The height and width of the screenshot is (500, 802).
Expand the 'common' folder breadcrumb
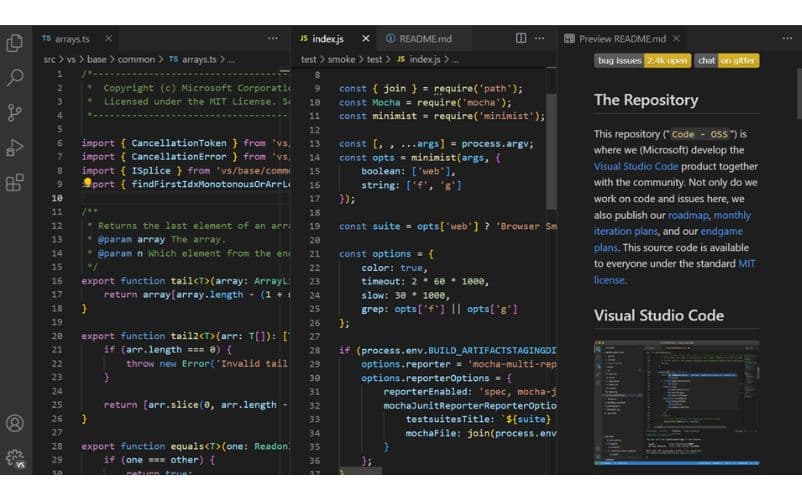(137, 59)
